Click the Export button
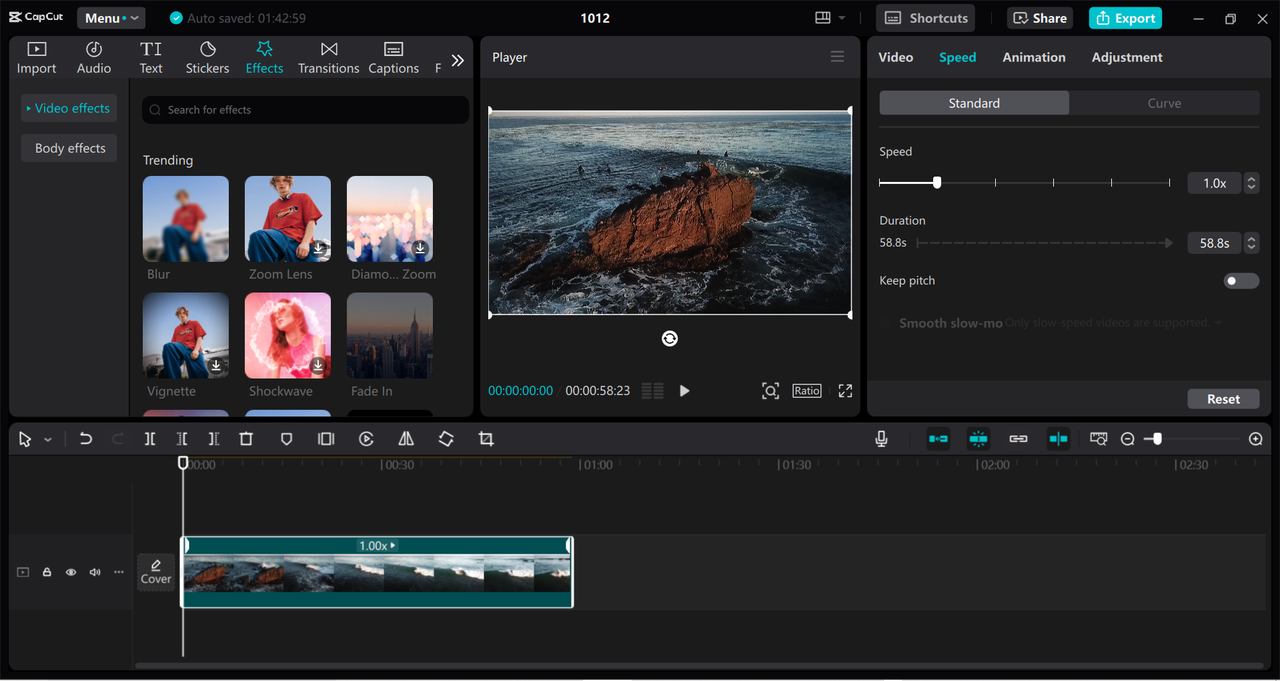 pyautogui.click(x=1125, y=18)
